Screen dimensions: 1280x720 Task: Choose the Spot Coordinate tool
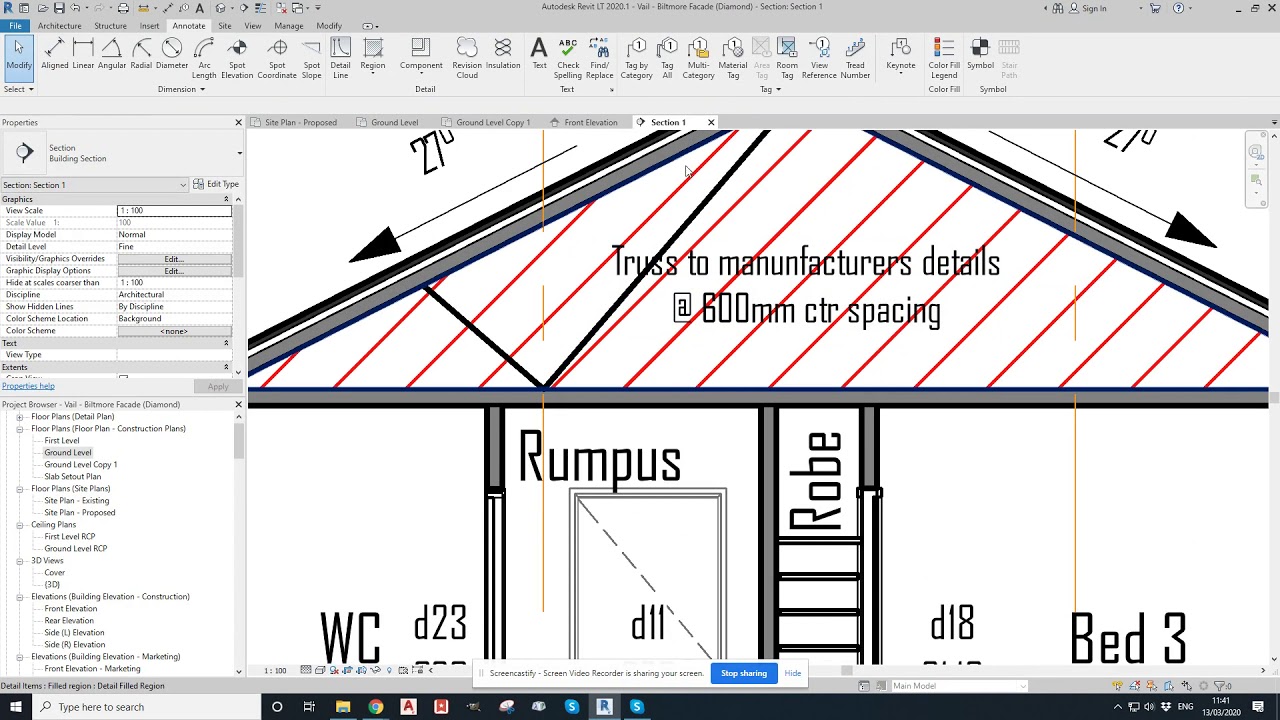click(277, 58)
